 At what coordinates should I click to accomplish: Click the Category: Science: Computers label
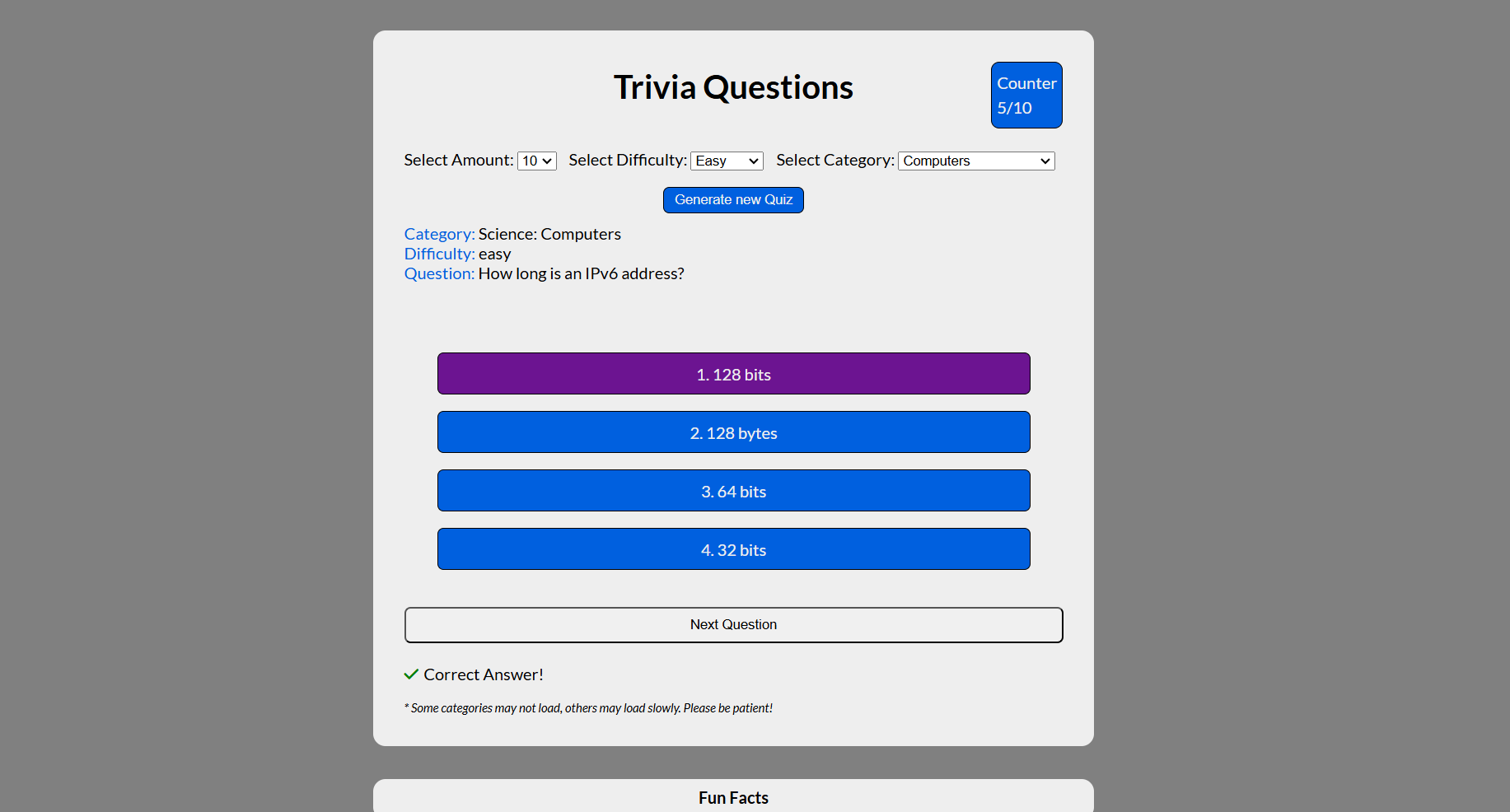click(512, 234)
